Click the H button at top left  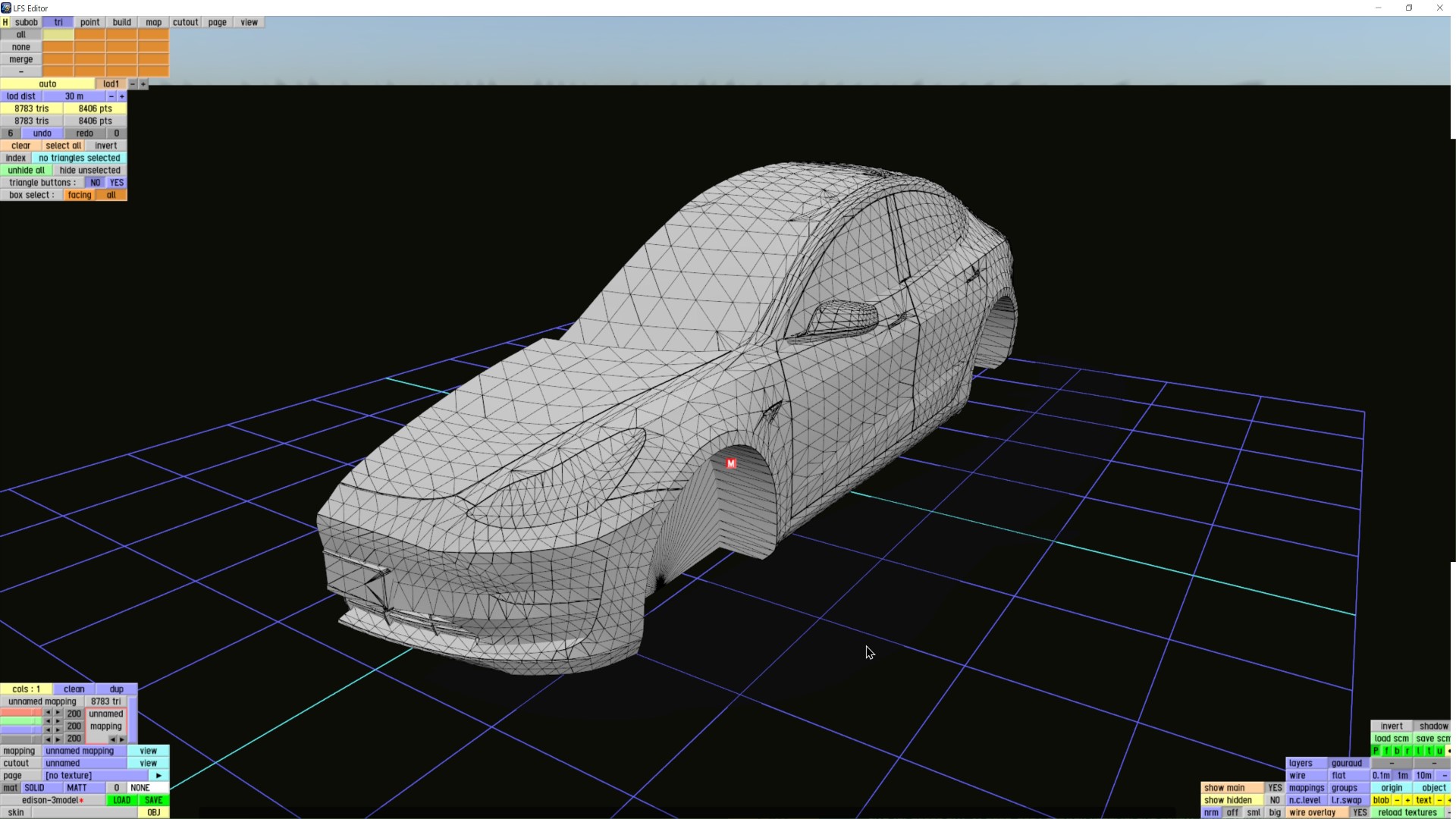click(5, 22)
